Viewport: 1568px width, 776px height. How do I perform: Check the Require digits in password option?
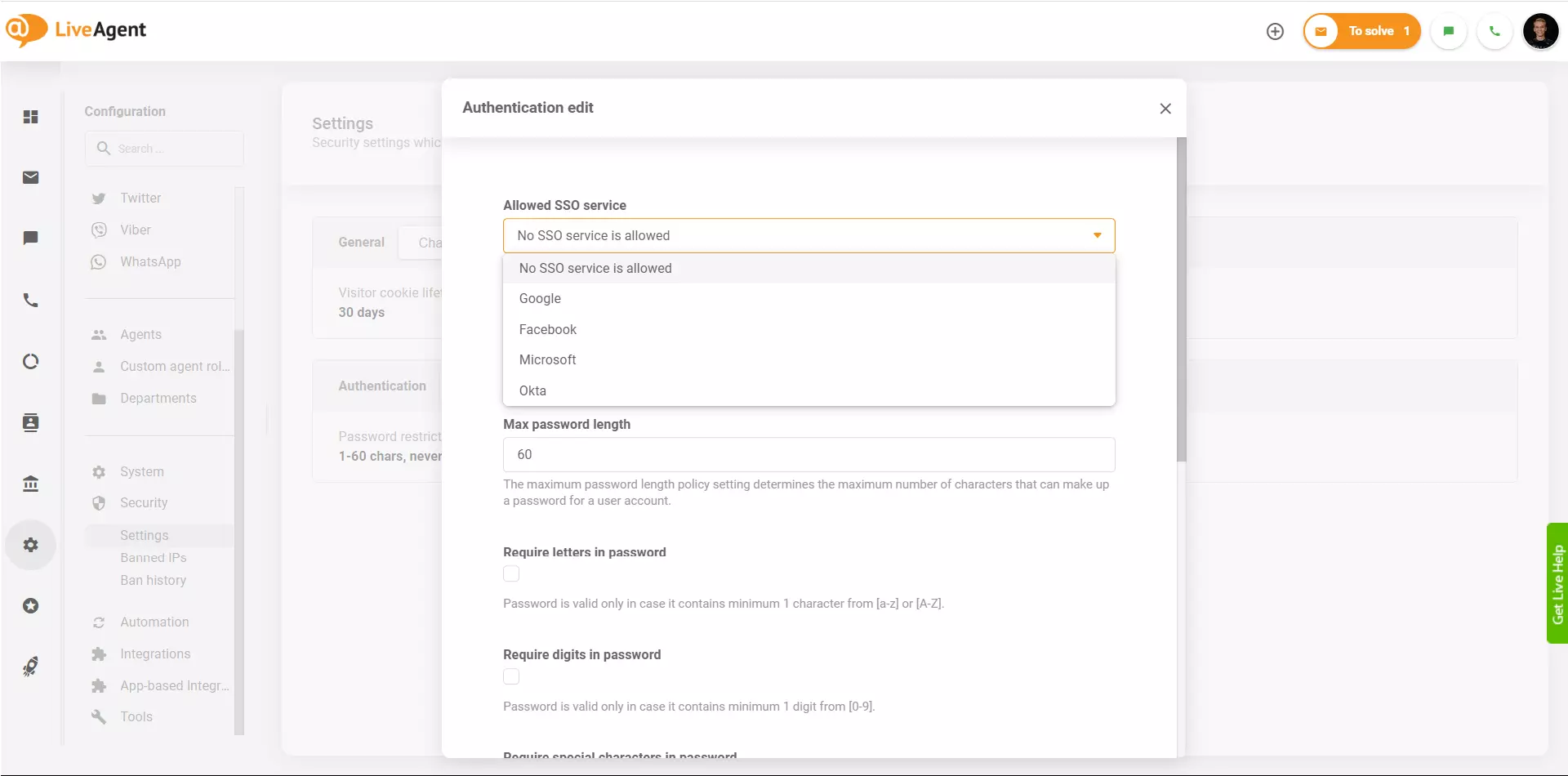pos(511,676)
